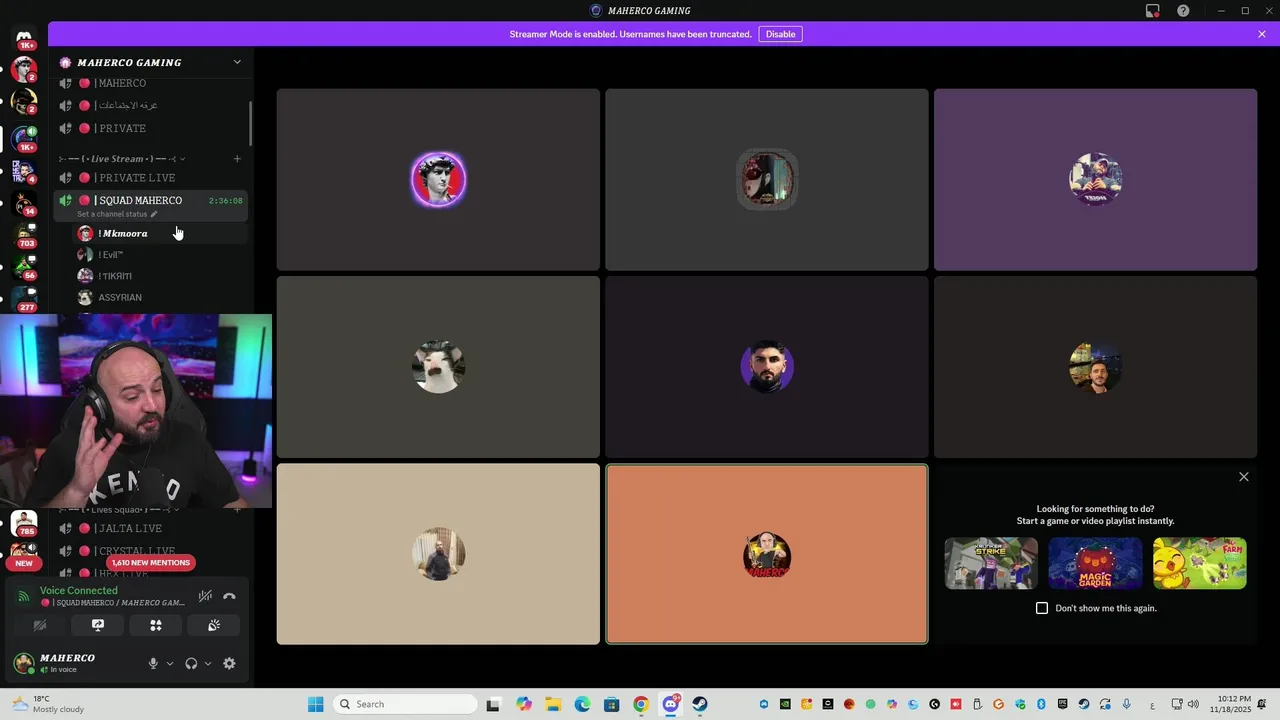Edit the Set a channel status pencil

[154, 214]
